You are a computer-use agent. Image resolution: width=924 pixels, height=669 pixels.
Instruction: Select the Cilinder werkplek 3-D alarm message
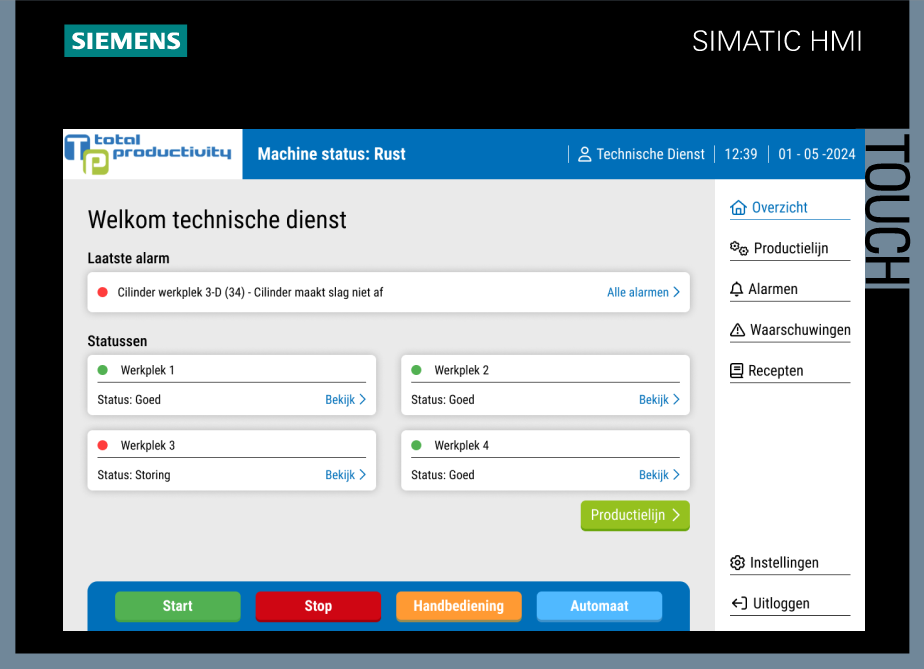pos(250,293)
